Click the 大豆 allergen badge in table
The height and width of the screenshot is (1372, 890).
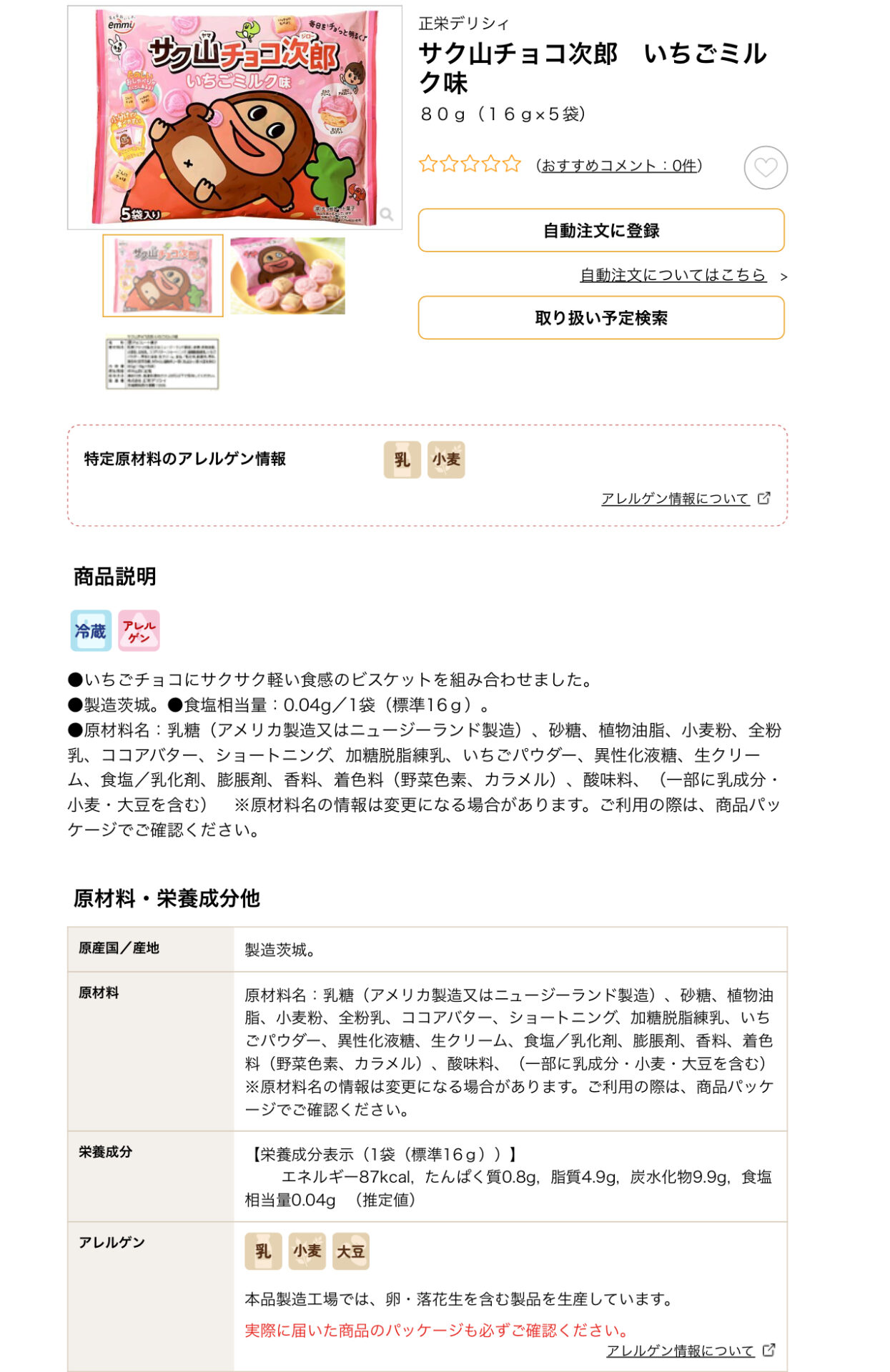[x=351, y=1251]
